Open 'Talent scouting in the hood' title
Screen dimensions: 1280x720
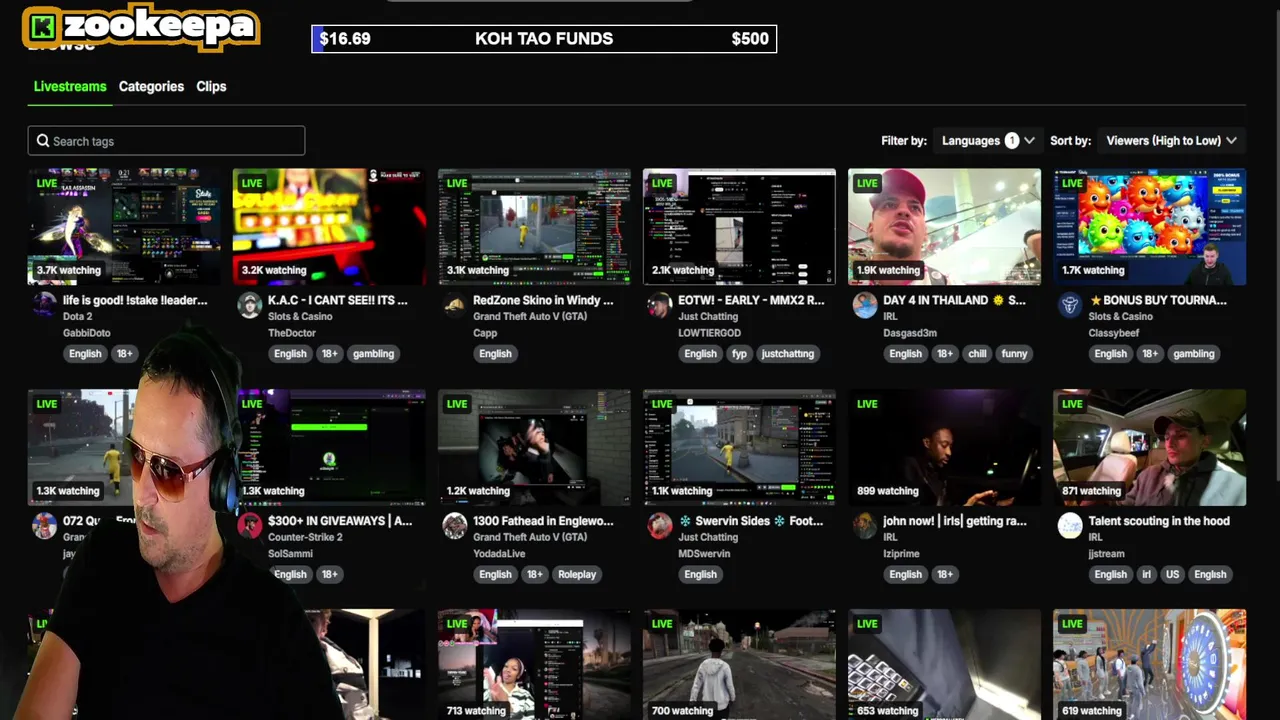coord(1159,521)
